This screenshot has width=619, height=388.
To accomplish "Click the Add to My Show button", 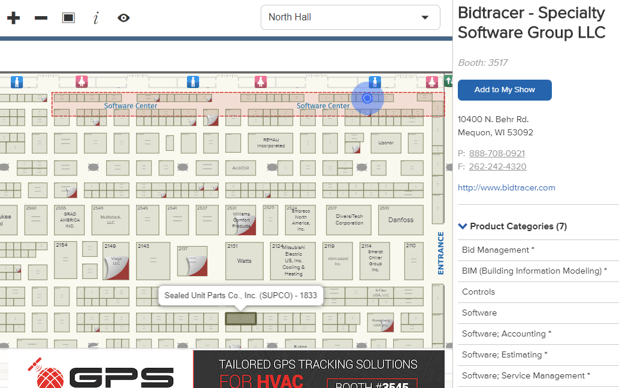I will pyautogui.click(x=505, y=90).
